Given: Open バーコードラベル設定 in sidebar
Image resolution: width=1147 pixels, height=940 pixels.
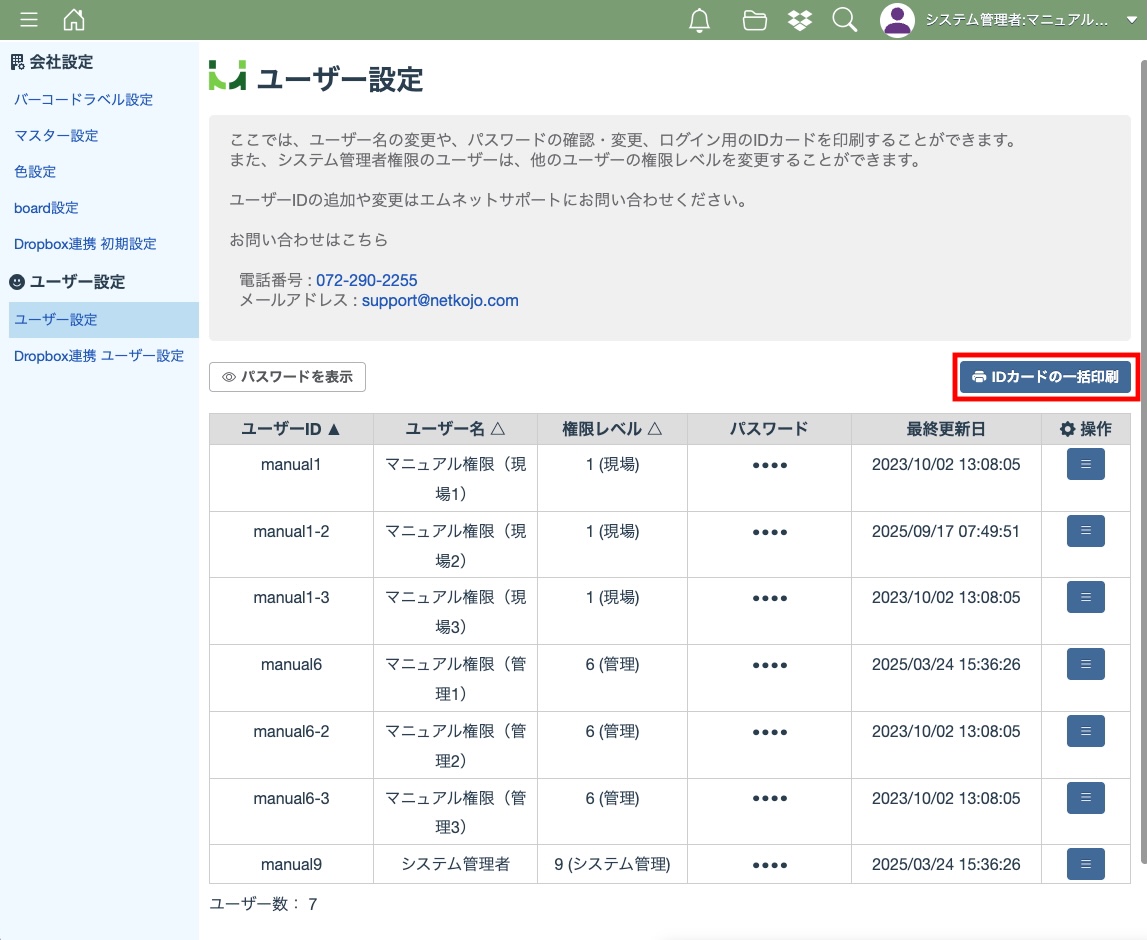Looking at the screenshot, I should pos(84,100).
